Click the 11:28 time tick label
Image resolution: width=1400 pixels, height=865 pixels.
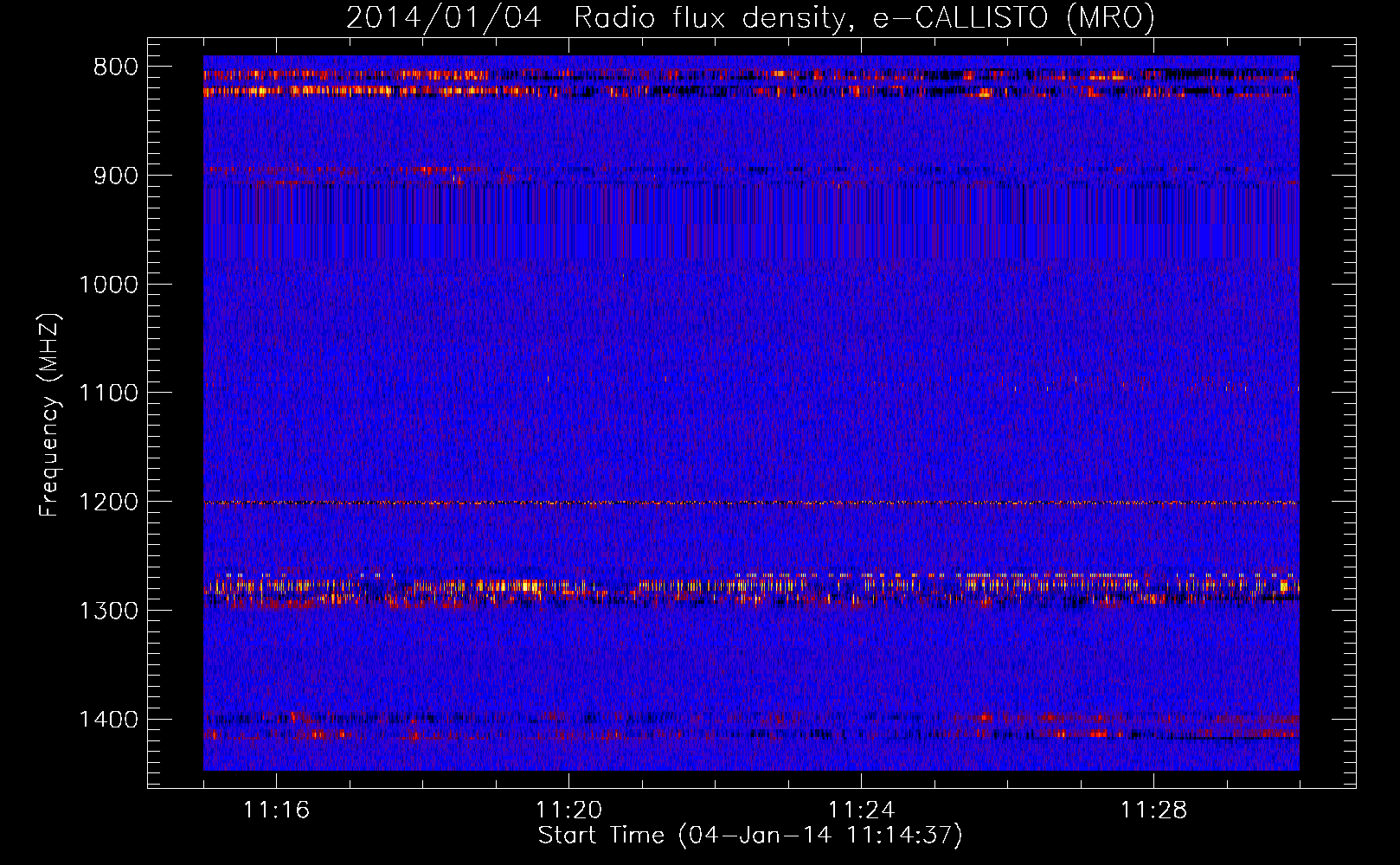pyautogui.click(x=1153, y=811)
